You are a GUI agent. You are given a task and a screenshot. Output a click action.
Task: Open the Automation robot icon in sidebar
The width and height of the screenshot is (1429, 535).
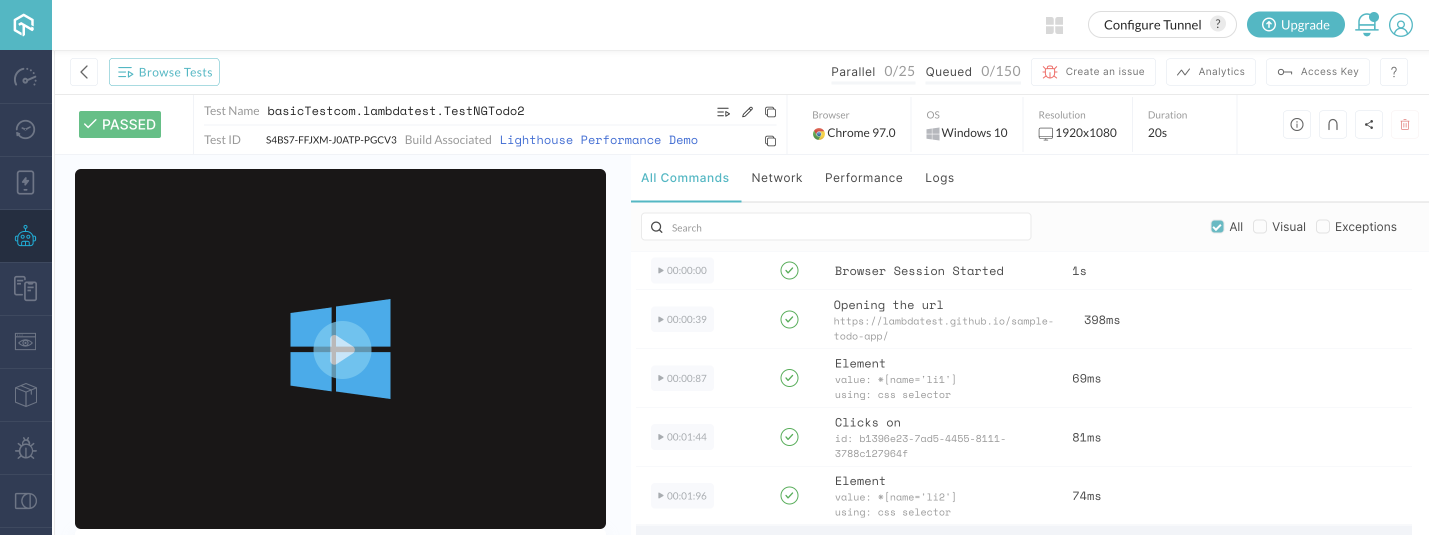click(x=26, y=237)
